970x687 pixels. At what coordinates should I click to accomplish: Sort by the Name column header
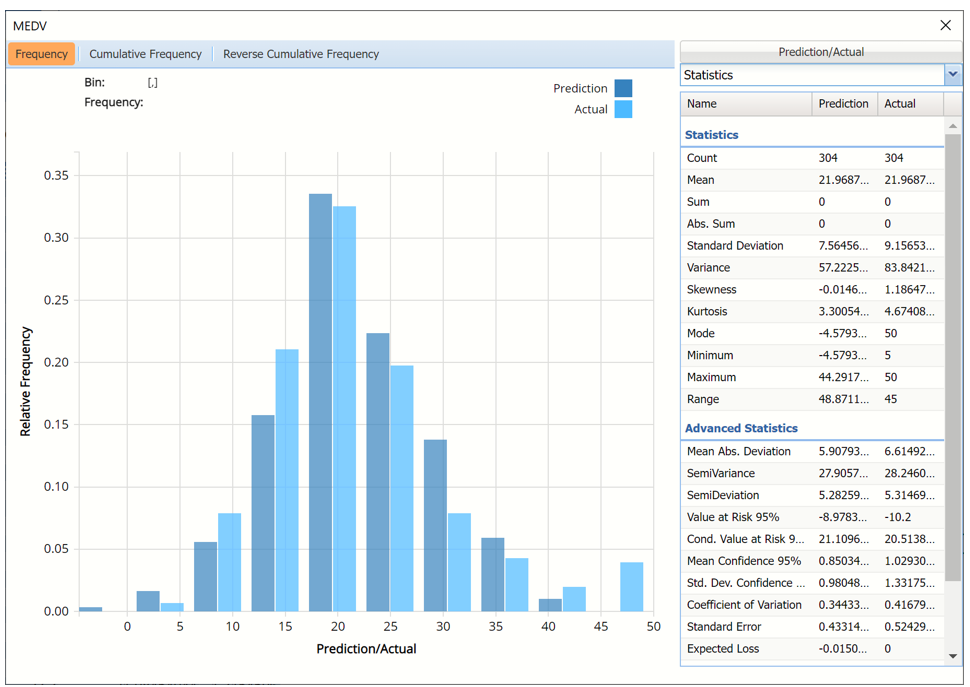pos(745,104)
